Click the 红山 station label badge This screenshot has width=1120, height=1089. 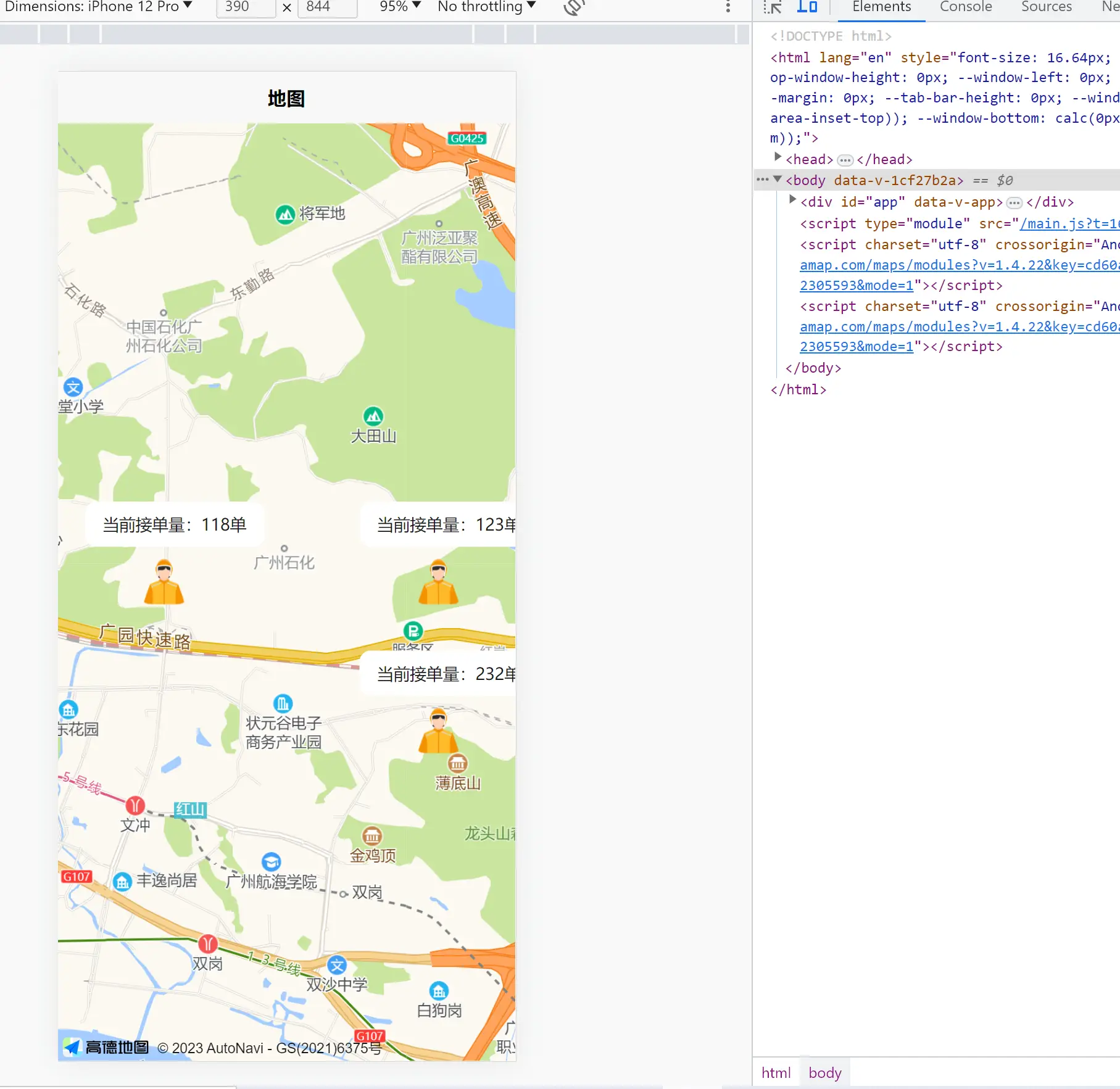(x=190, y=810)
